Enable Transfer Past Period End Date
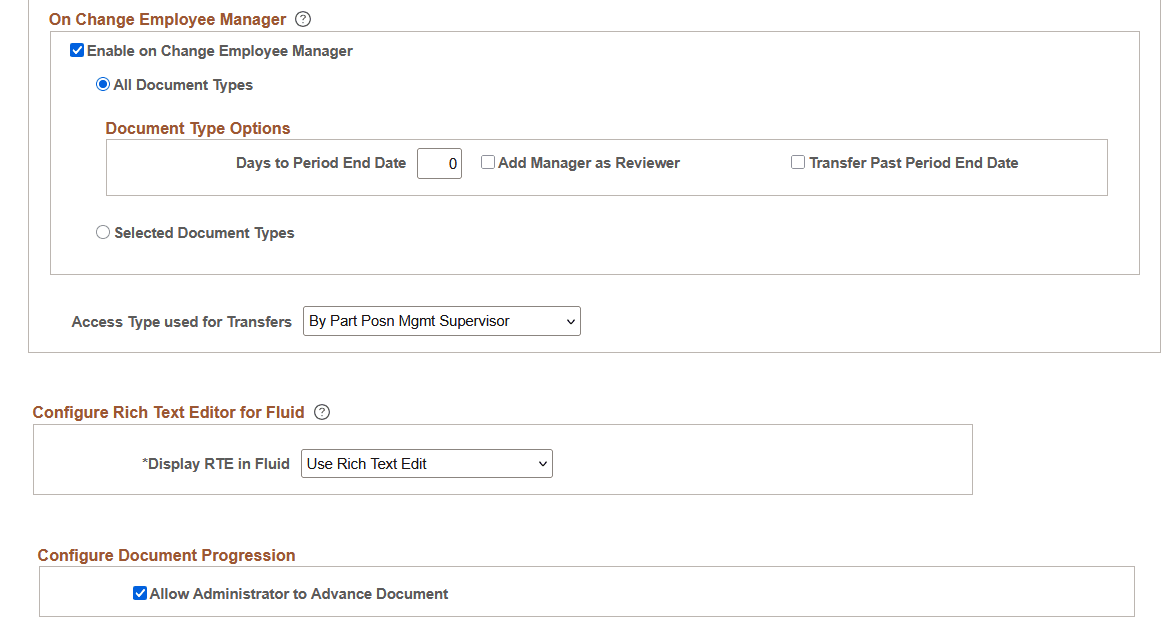Image resolution: width=1170 pixels, height=627 pixels. tap(798, 162)
